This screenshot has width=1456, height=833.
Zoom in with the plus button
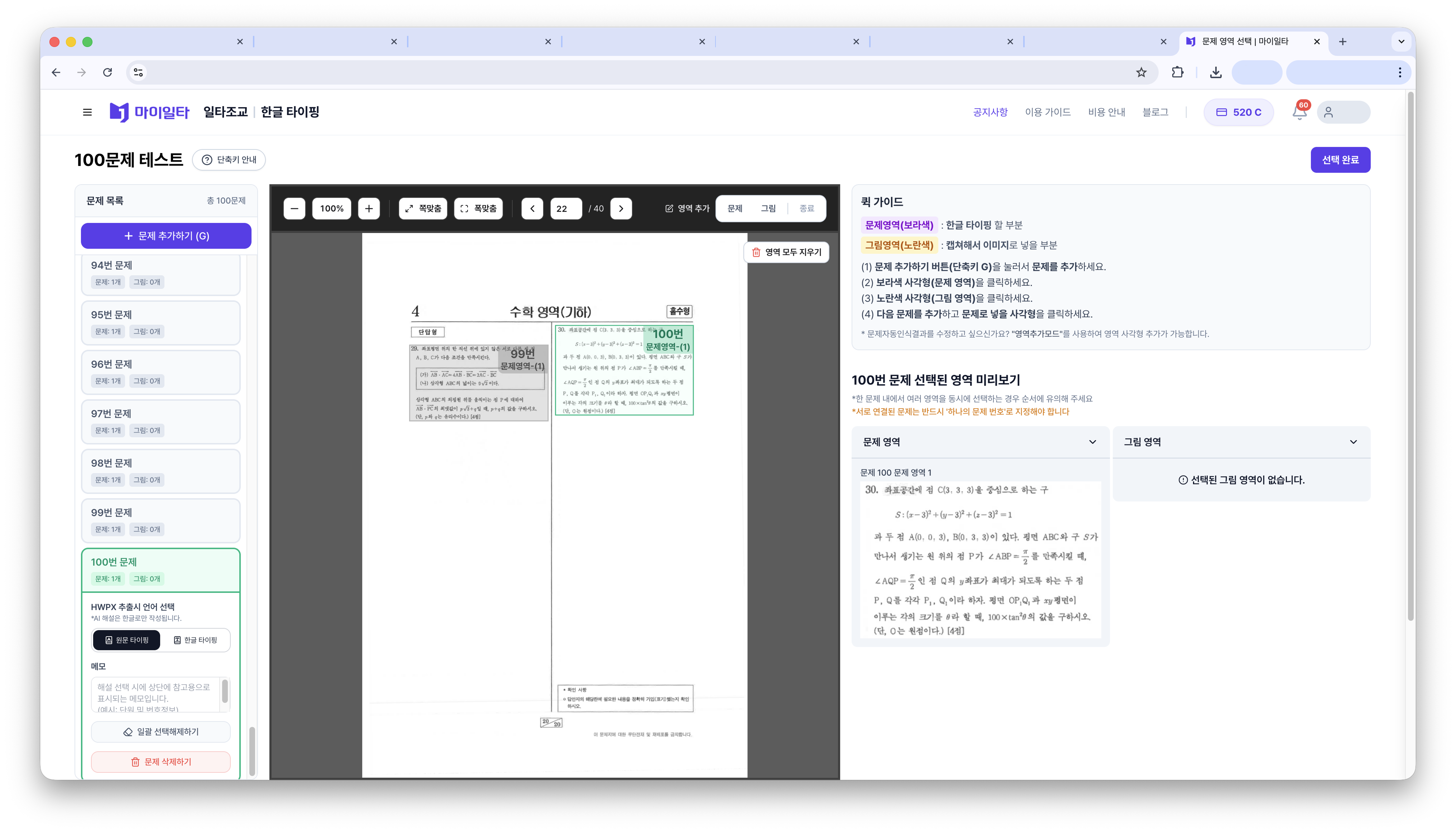(x=369, y=208)
